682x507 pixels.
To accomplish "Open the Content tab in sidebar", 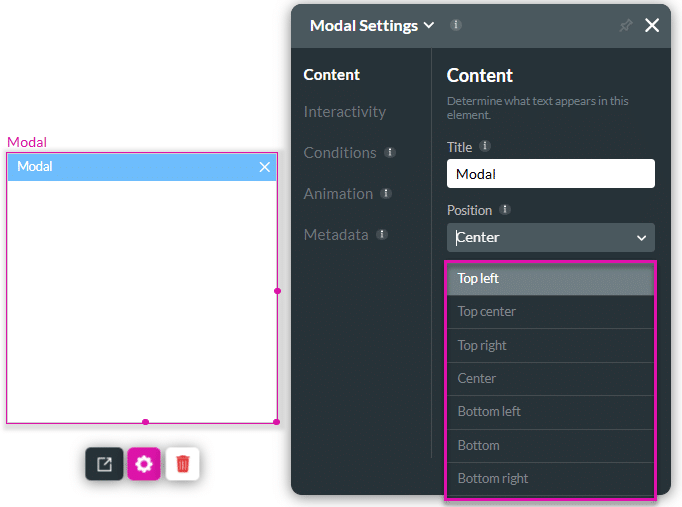I will tap(332, 75).
